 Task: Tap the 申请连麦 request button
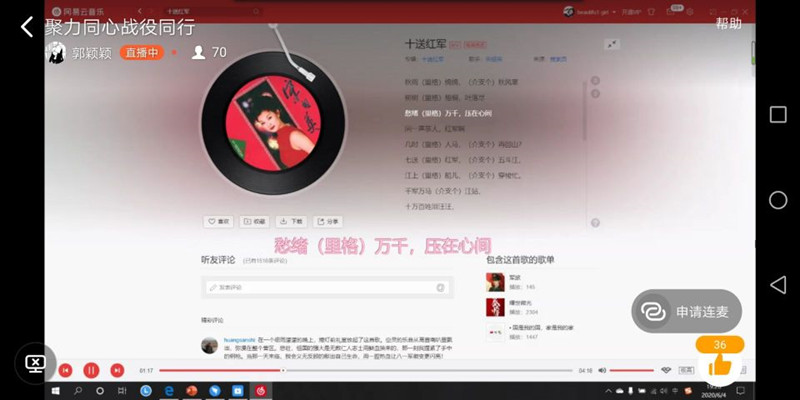(686, 311)
